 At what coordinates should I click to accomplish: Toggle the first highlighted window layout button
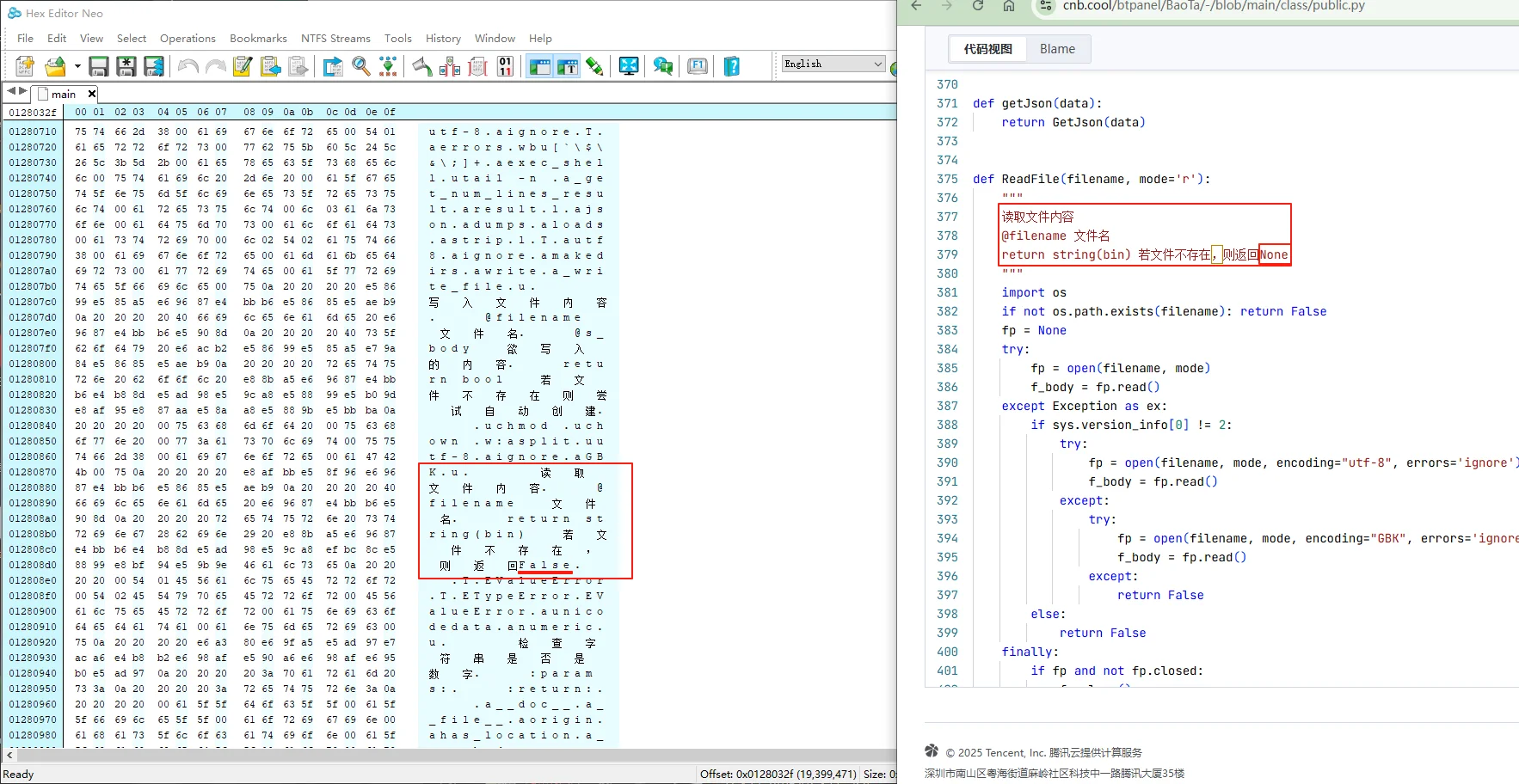tap(539, 66)
